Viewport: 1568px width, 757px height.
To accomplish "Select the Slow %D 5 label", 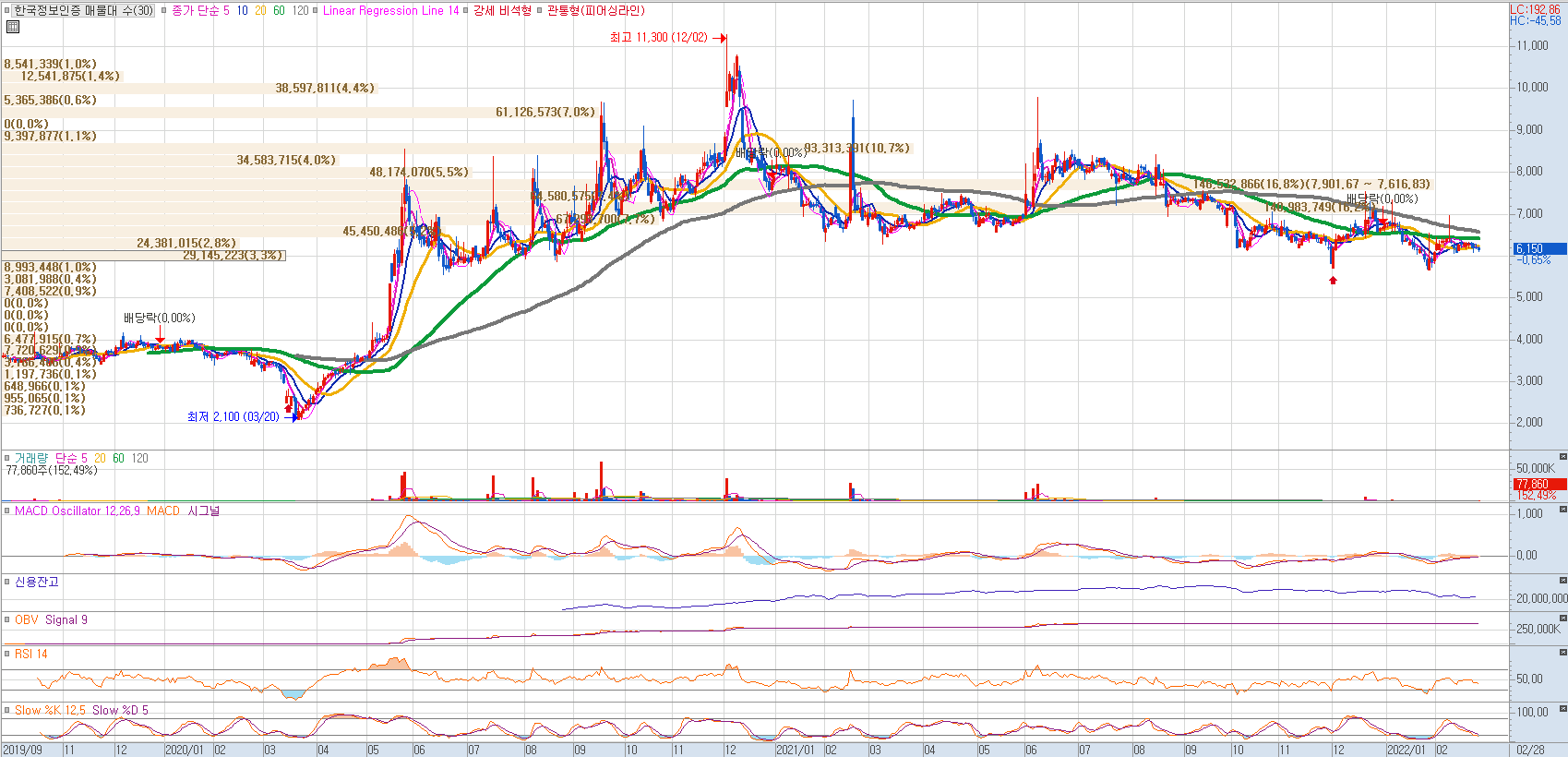I will pyautogui.click(x=120, y=710).
